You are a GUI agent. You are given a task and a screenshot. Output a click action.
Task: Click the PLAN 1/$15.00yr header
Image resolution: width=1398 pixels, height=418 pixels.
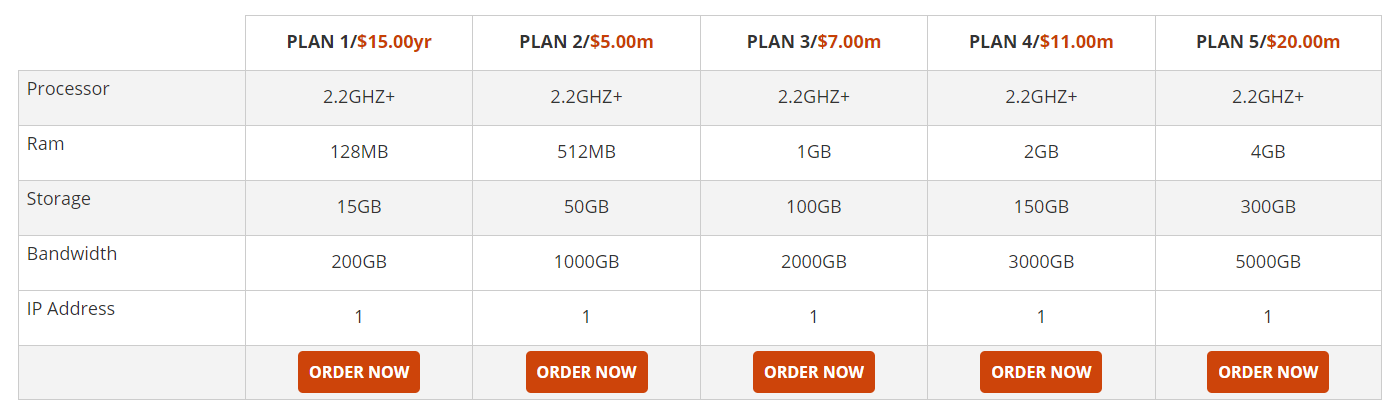359,42
